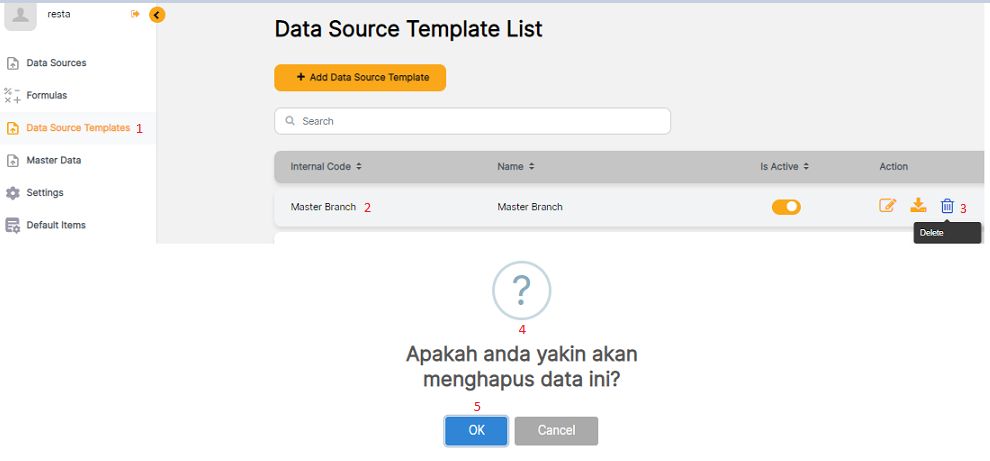Click the Settings gear icon in sidebar

[13, 193]
